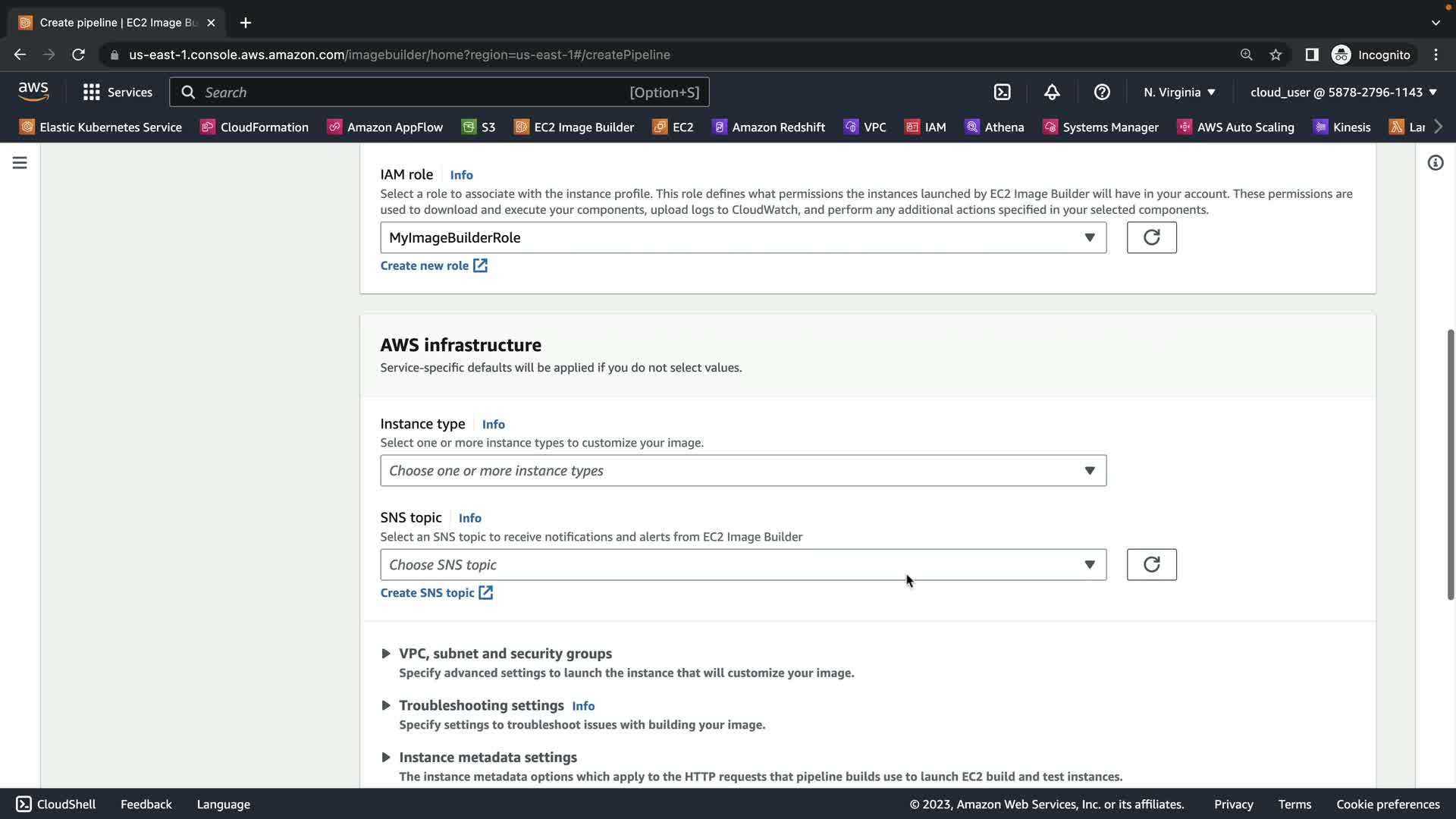
Task: Refresh the SNS topic list
Action: coord(1151,564)
